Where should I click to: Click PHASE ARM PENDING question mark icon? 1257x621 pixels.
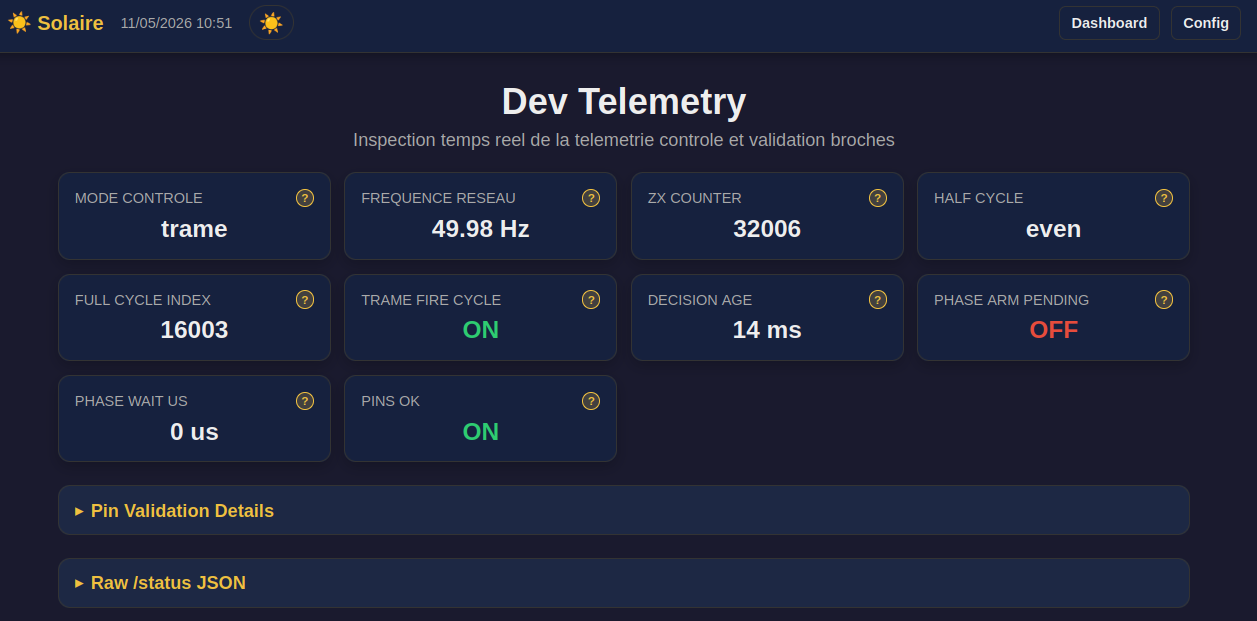(x=1164, y=299)
